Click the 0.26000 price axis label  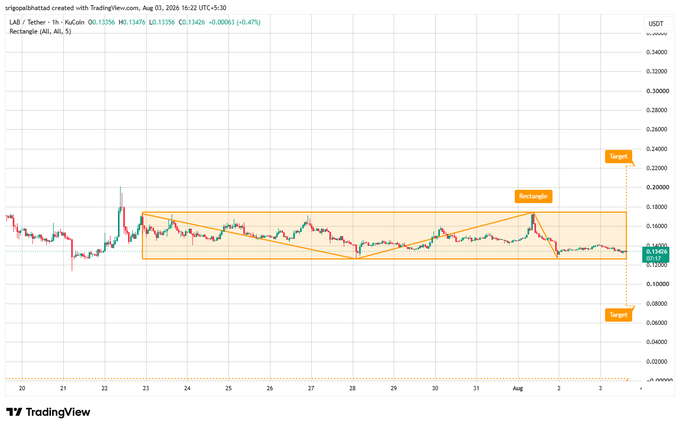657,129
